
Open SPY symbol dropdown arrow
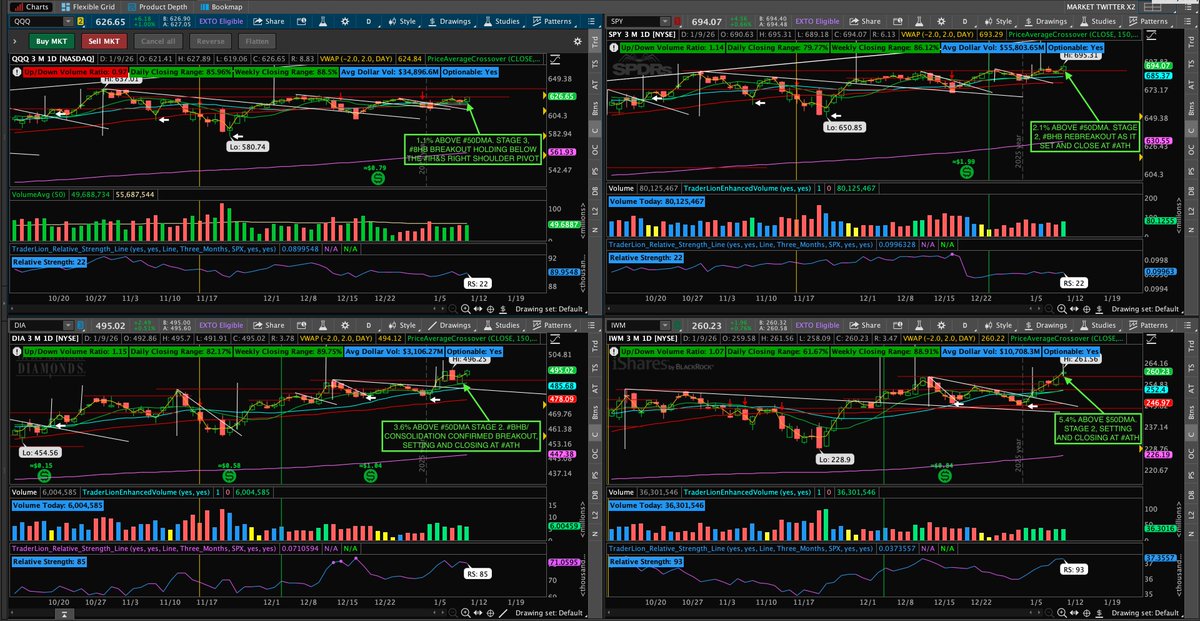pyautogui.click(x=665, y=22)
